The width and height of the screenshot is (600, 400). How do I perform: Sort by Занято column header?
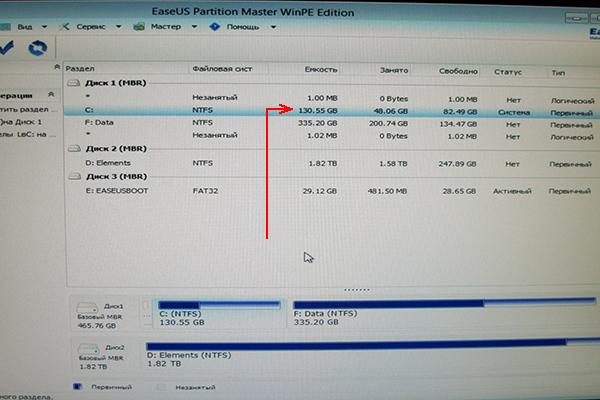(x=394, y=70)
